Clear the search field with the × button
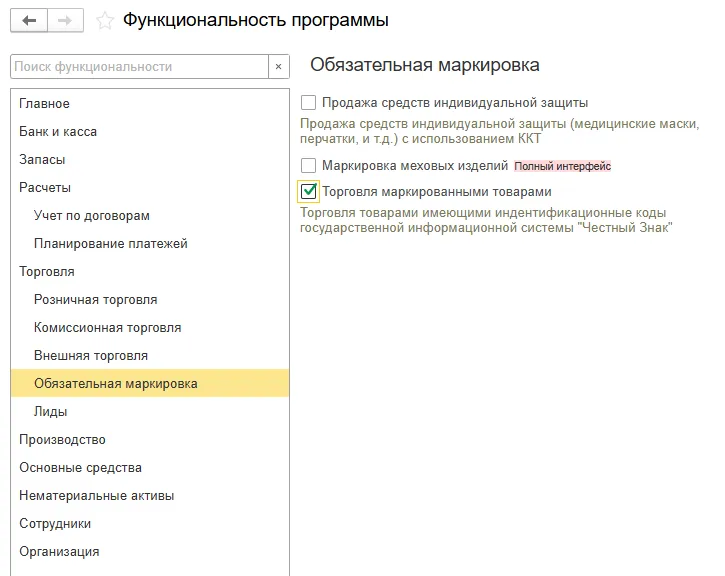 coord(278,67)
